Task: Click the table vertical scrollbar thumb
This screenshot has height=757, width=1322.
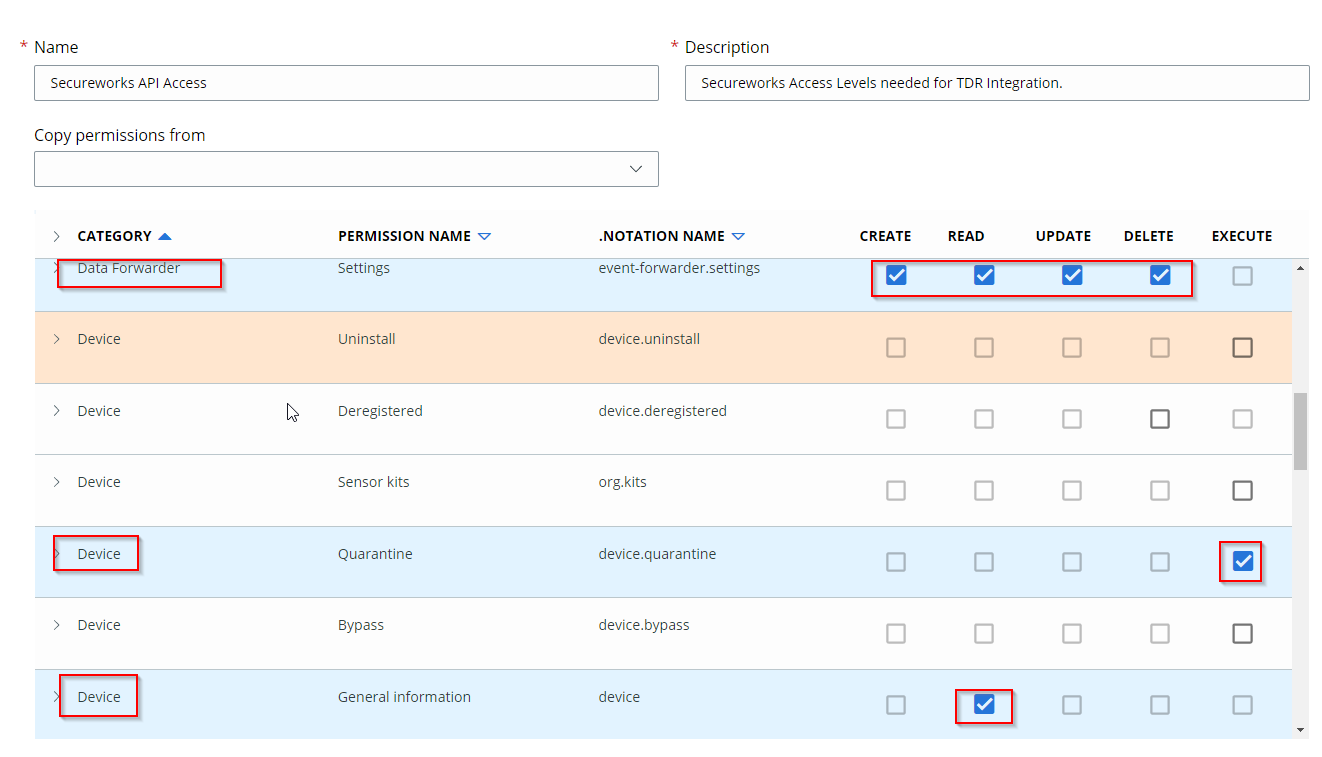Action: click(x=1300, y=431)
